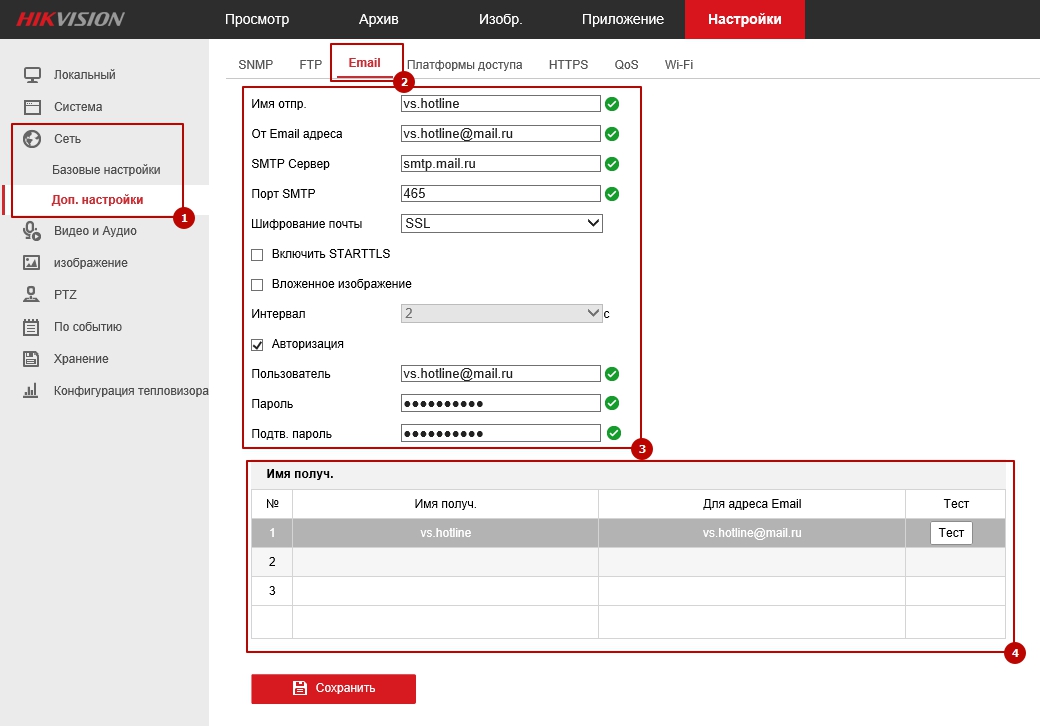1040x726 pixels.
Task: Uncheck the Authorization checkbox
Action: [257, 345]
